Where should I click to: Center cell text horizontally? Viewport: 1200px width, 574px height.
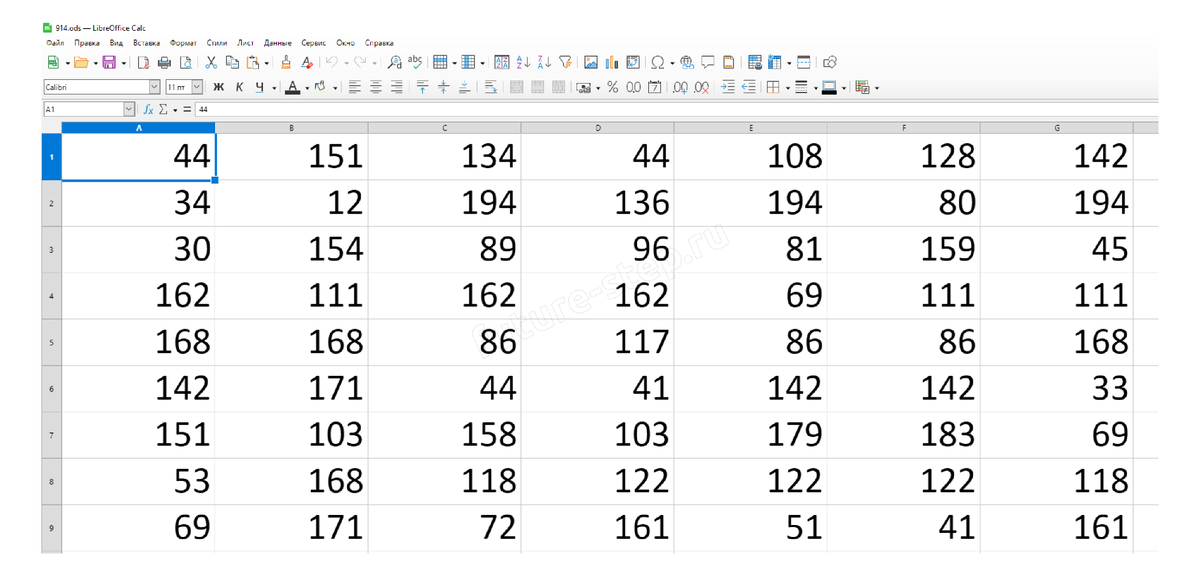[376, 87]
